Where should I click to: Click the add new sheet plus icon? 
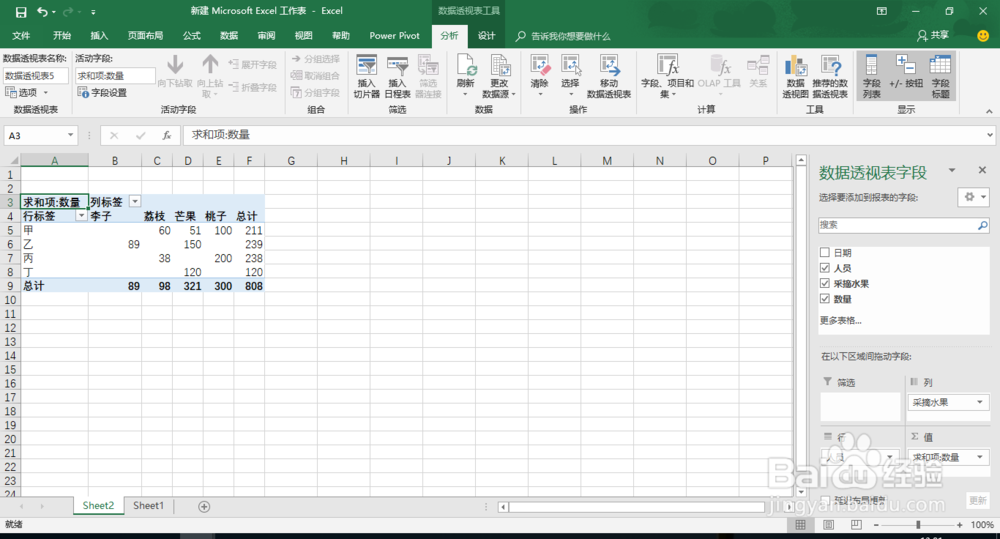click(204, 506)
